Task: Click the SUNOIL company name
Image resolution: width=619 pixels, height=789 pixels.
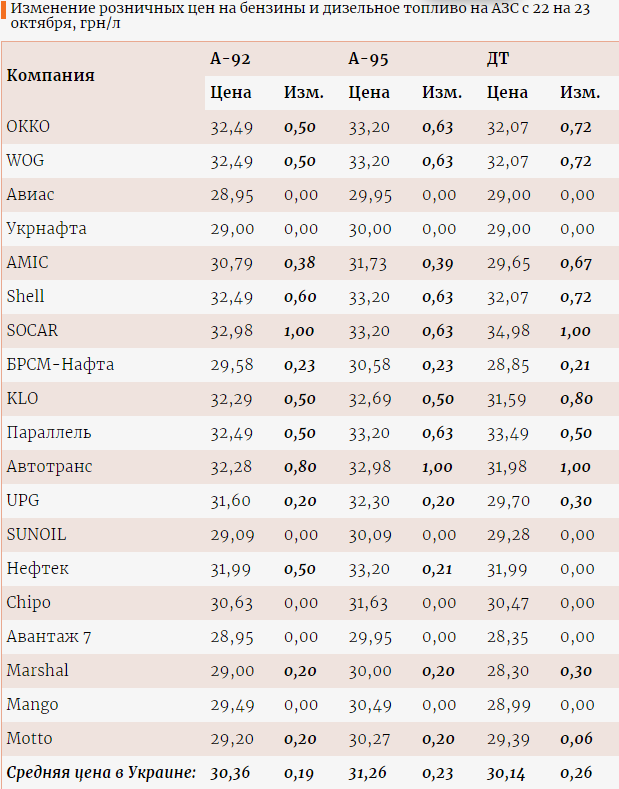Action: 36,535
